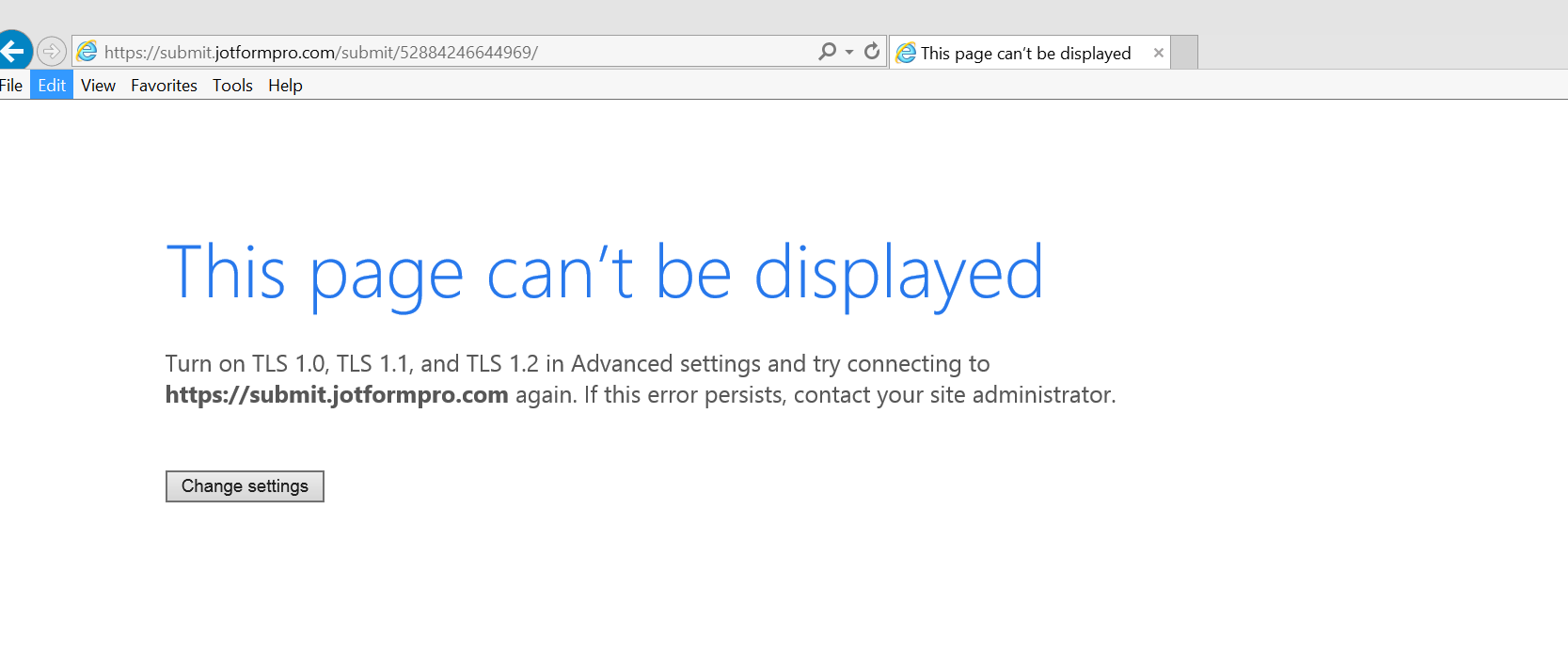Click the IE favicon on the tab
Screen dimensions: 1568x668
pyautogui.click(x=906, y=54)
